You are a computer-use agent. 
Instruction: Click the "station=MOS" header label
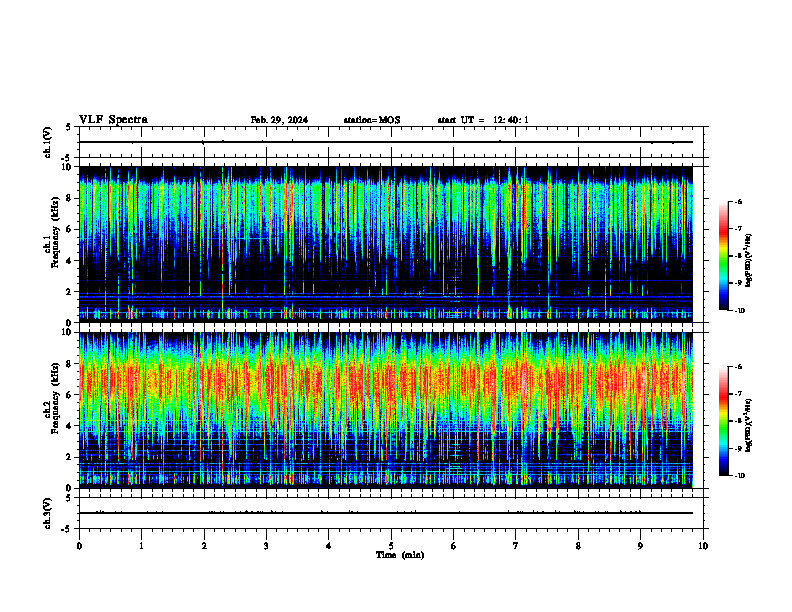372,120
